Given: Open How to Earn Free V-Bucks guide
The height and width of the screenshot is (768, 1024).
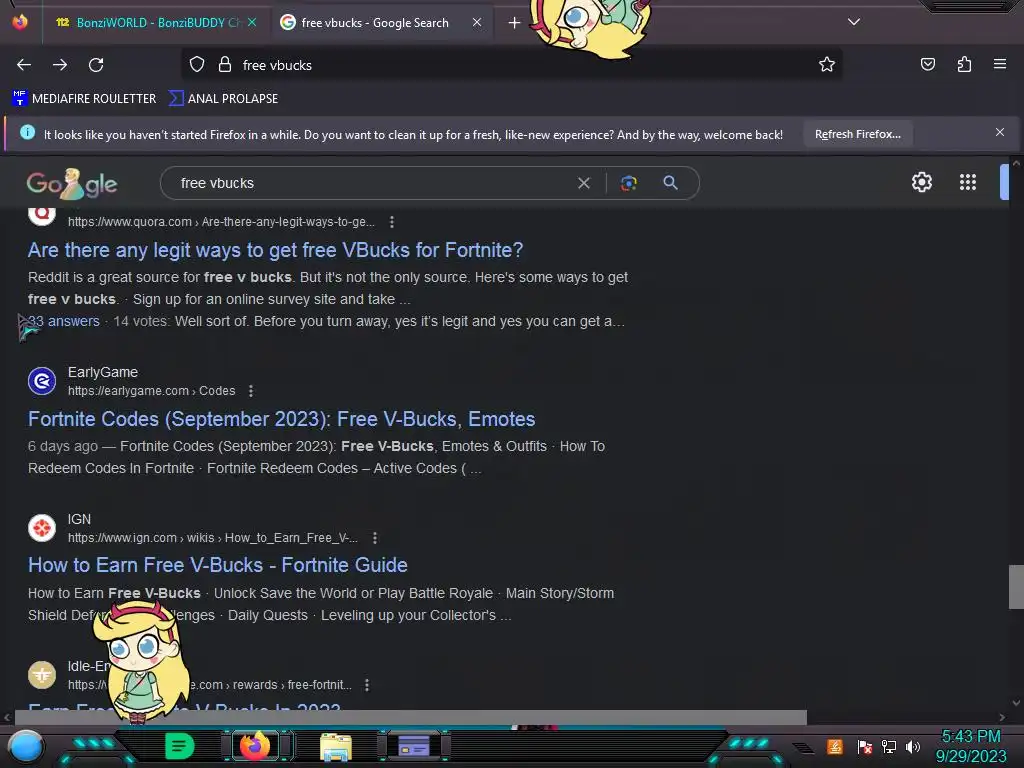Looking at the screenshot, I should coord(217,566).
